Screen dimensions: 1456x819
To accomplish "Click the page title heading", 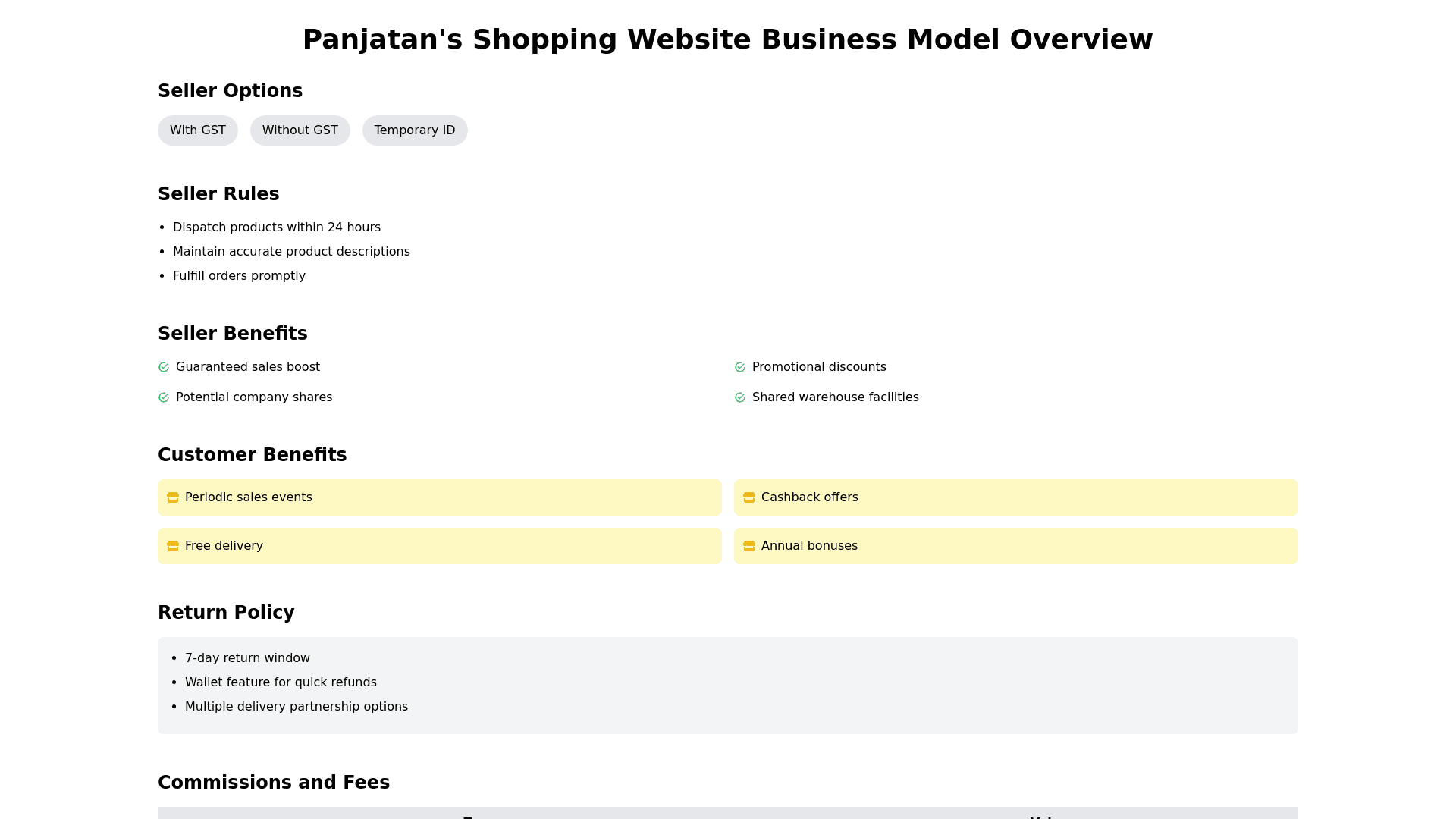I will click(728, 39).
